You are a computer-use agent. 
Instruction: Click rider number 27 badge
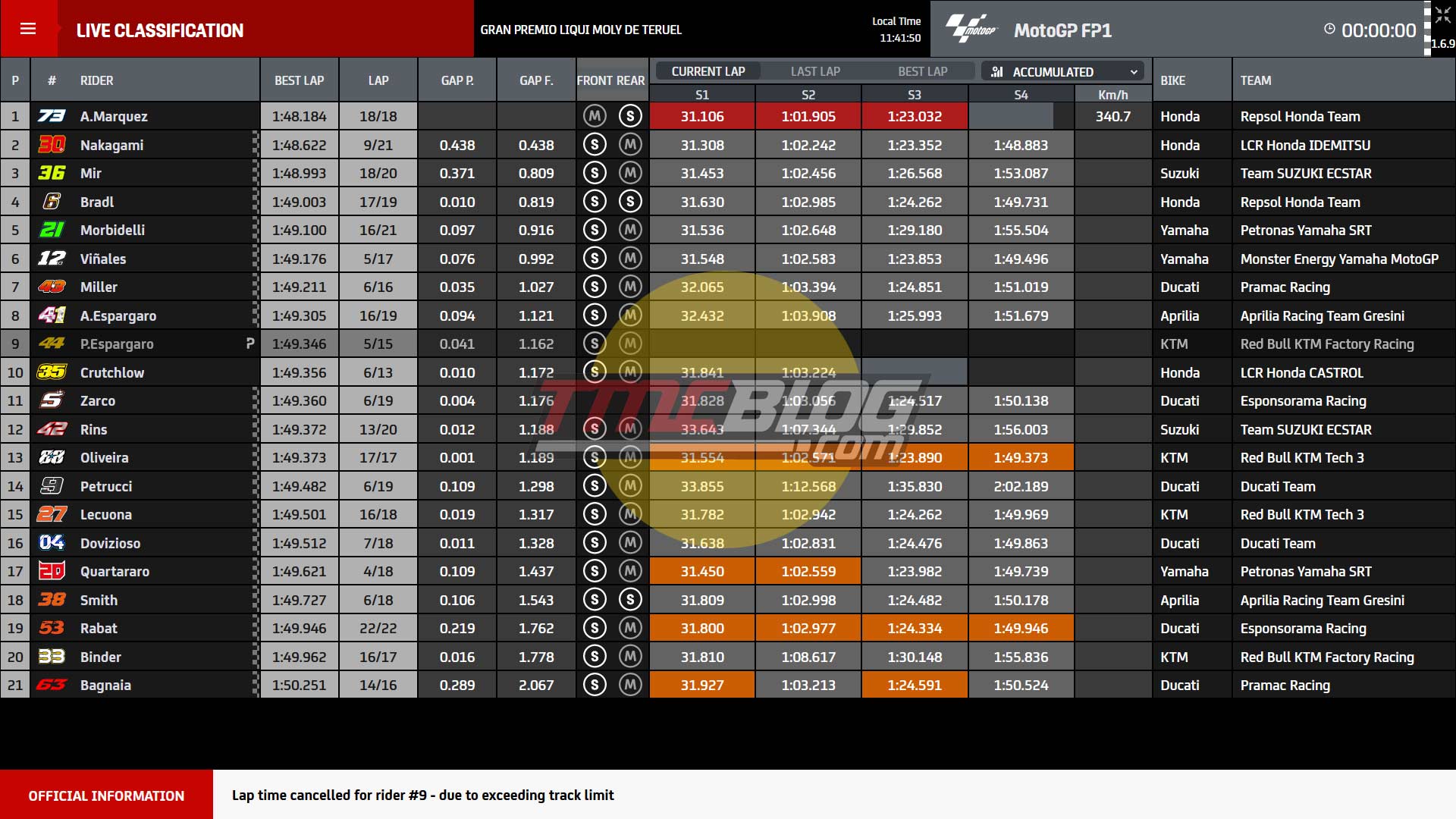click(52, 514)
